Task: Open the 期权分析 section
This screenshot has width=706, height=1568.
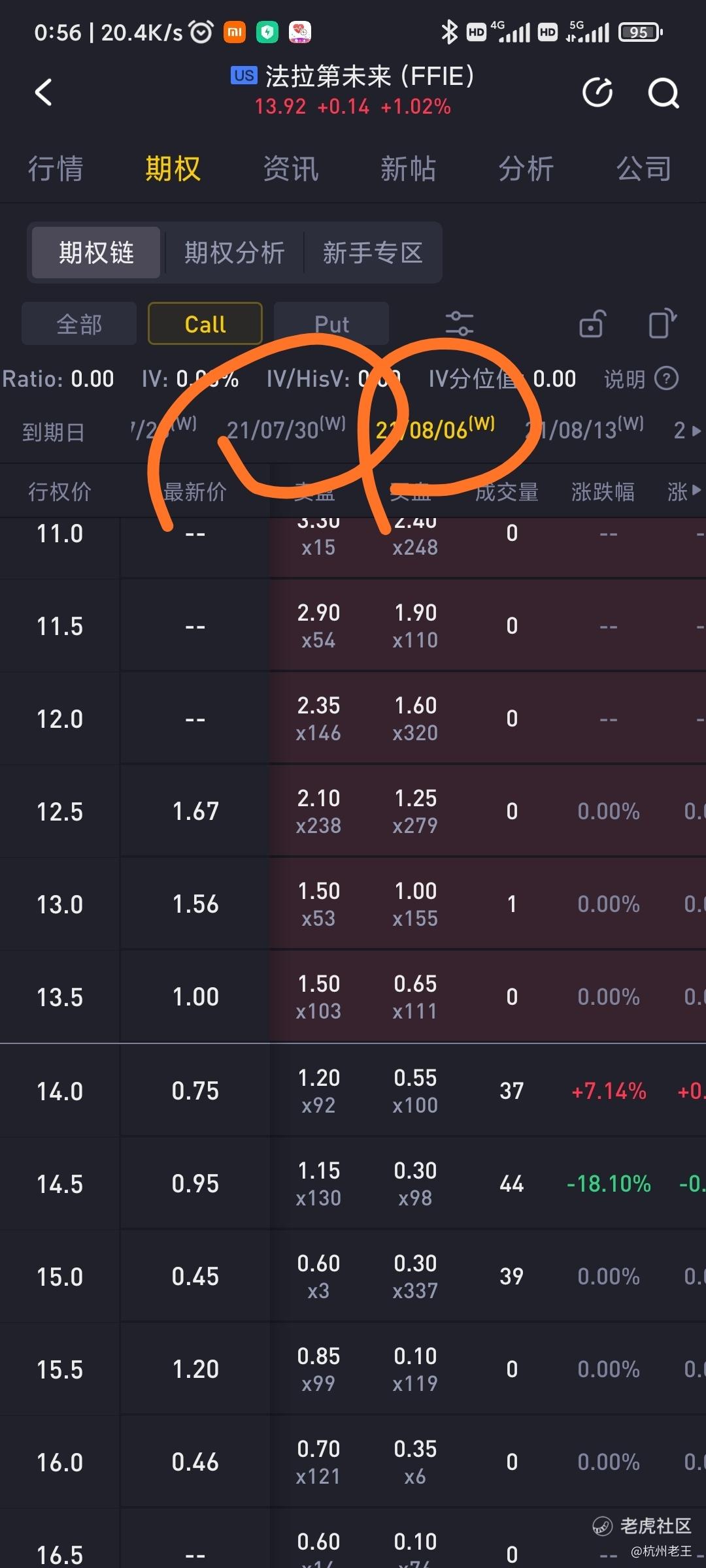Action: tap(234, 253)
